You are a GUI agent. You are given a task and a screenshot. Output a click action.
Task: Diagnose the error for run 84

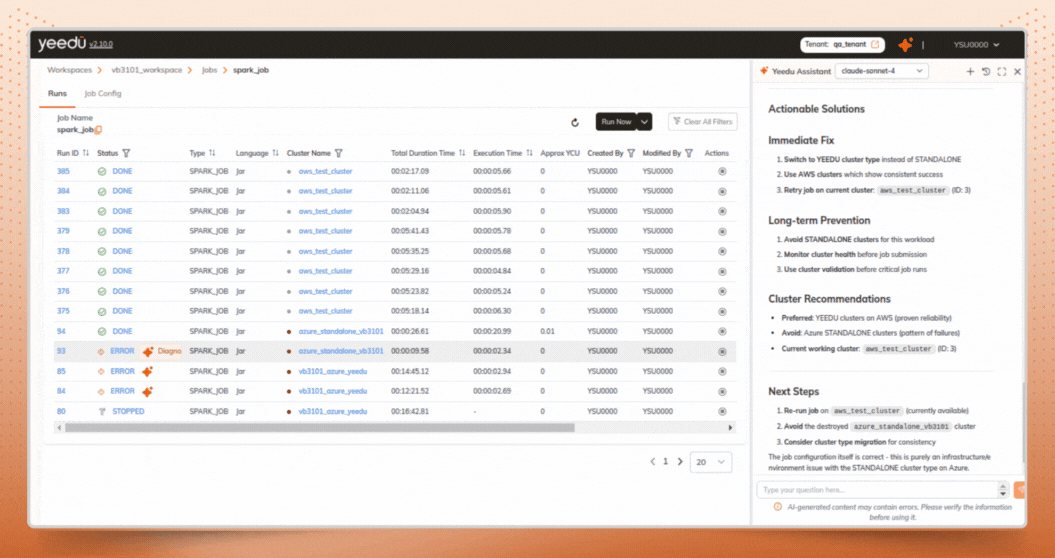[x=148, y=391]
